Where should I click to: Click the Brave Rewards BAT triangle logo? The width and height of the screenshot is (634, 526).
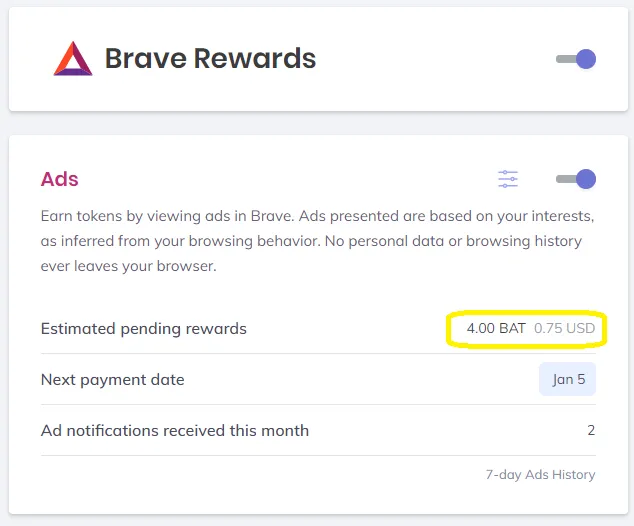click(73, 59)
